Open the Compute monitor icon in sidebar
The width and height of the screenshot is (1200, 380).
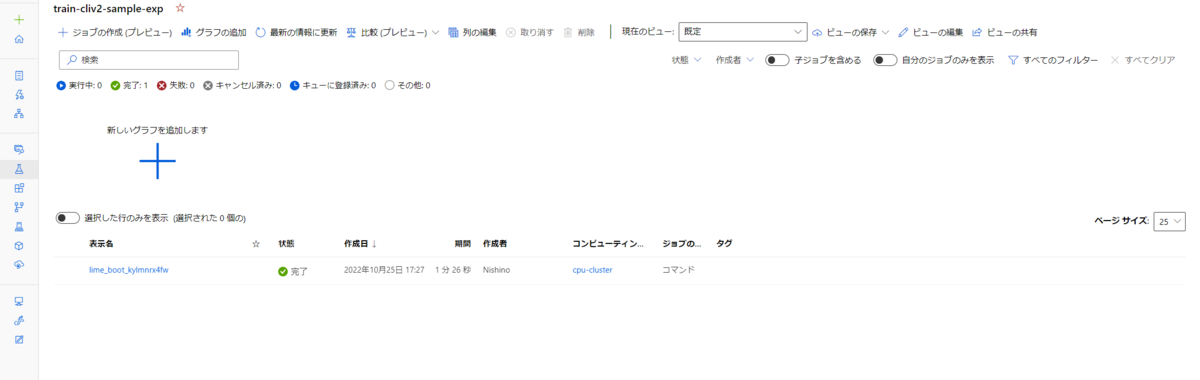point(19,301)
